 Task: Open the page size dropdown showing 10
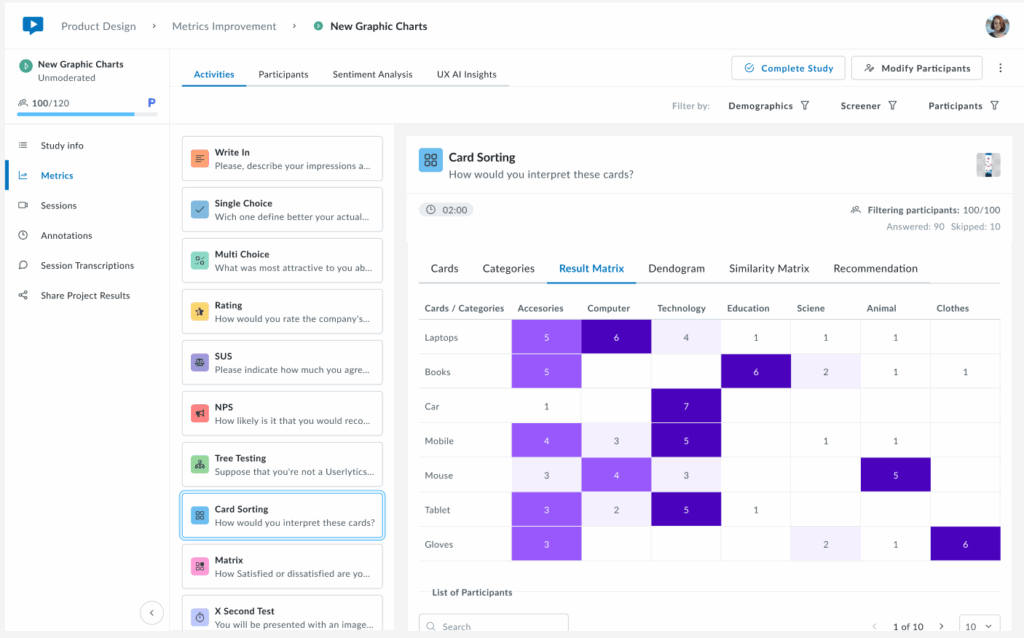[x=979, y=626]
